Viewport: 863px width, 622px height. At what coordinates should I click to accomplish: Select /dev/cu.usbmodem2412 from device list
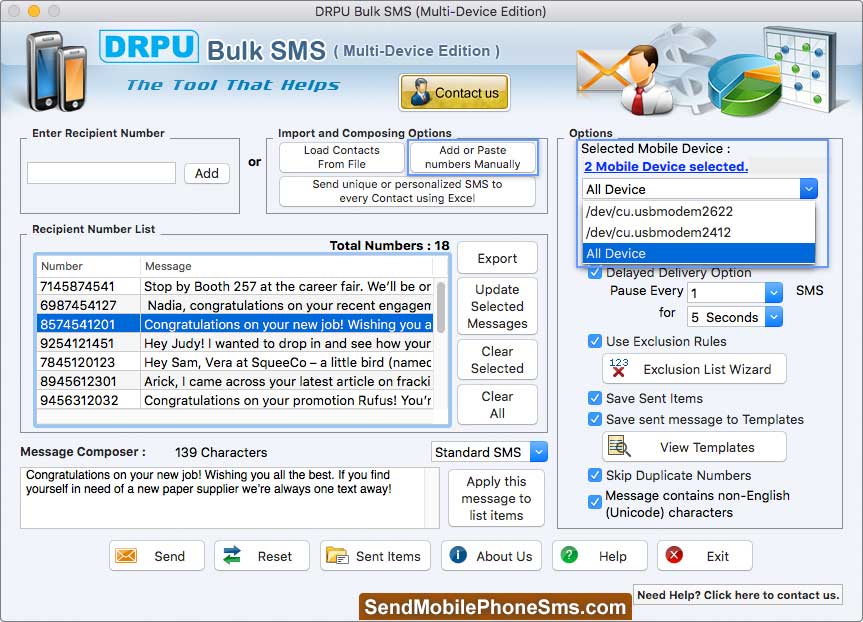(x=698, y=232)
